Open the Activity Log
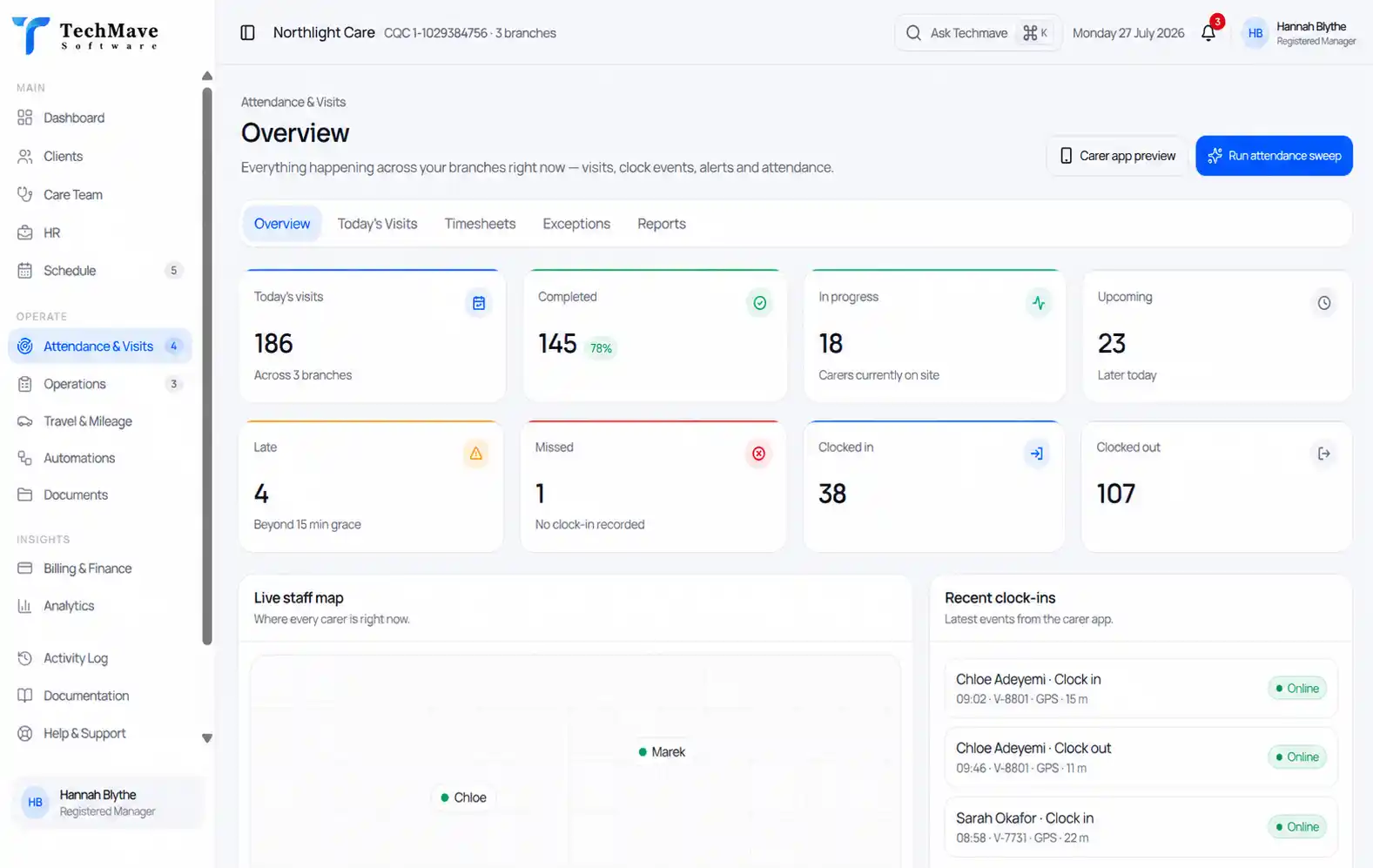The width and height of the screenshot is (1373, 868). (100, 658)
